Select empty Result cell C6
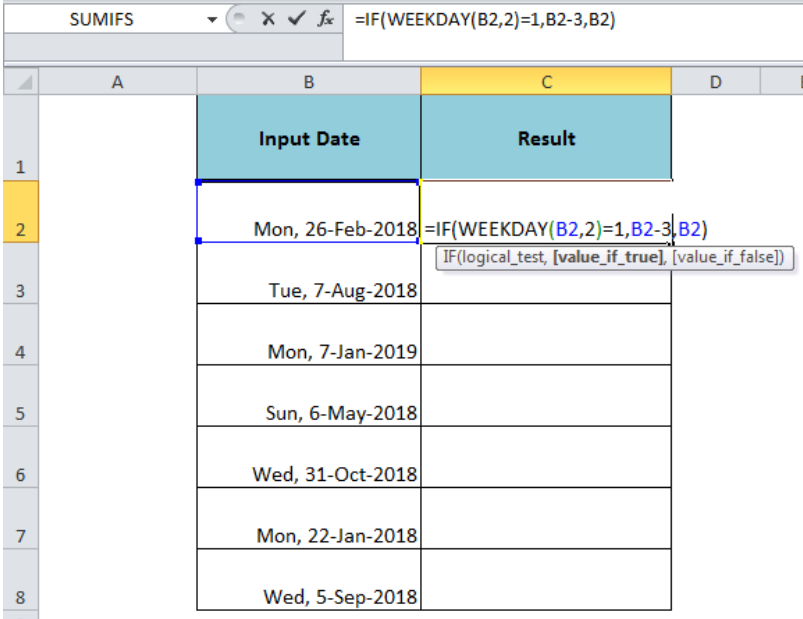 pos(546,457)
